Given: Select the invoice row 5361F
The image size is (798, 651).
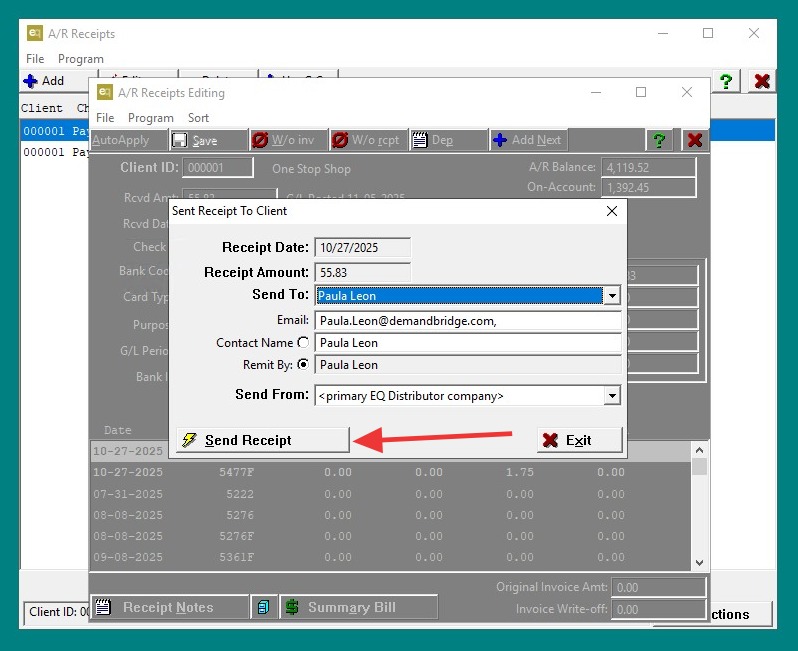Looking at the screenshot, I should point(391,557).
